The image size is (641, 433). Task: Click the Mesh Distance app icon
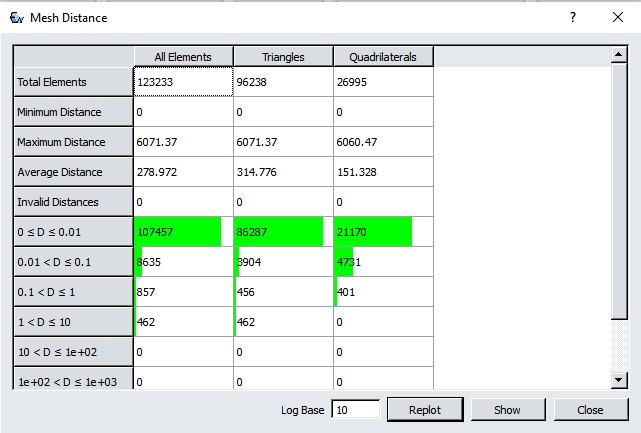point(16,17)
